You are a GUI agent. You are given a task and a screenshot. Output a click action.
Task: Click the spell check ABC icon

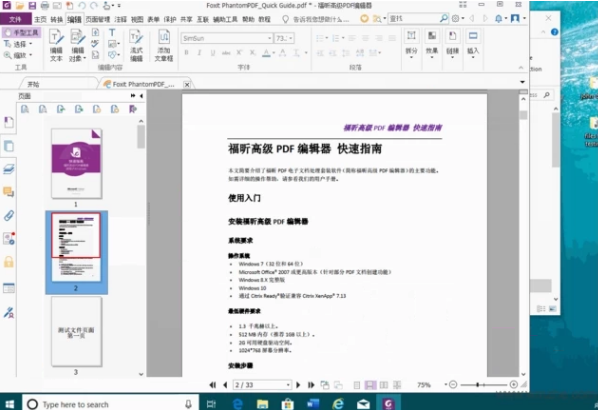tap(95, 44)
